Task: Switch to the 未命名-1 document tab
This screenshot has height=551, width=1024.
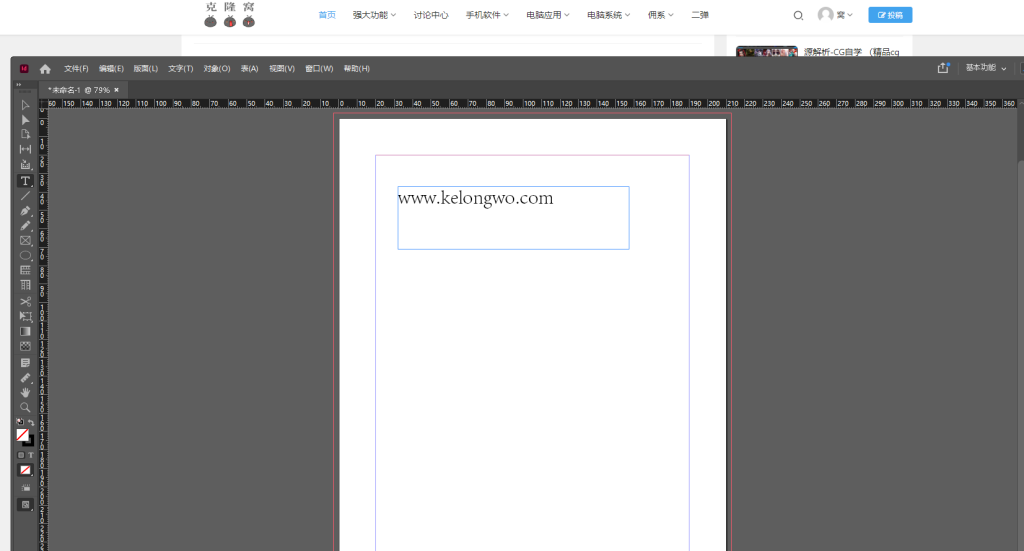Action: 78,90
